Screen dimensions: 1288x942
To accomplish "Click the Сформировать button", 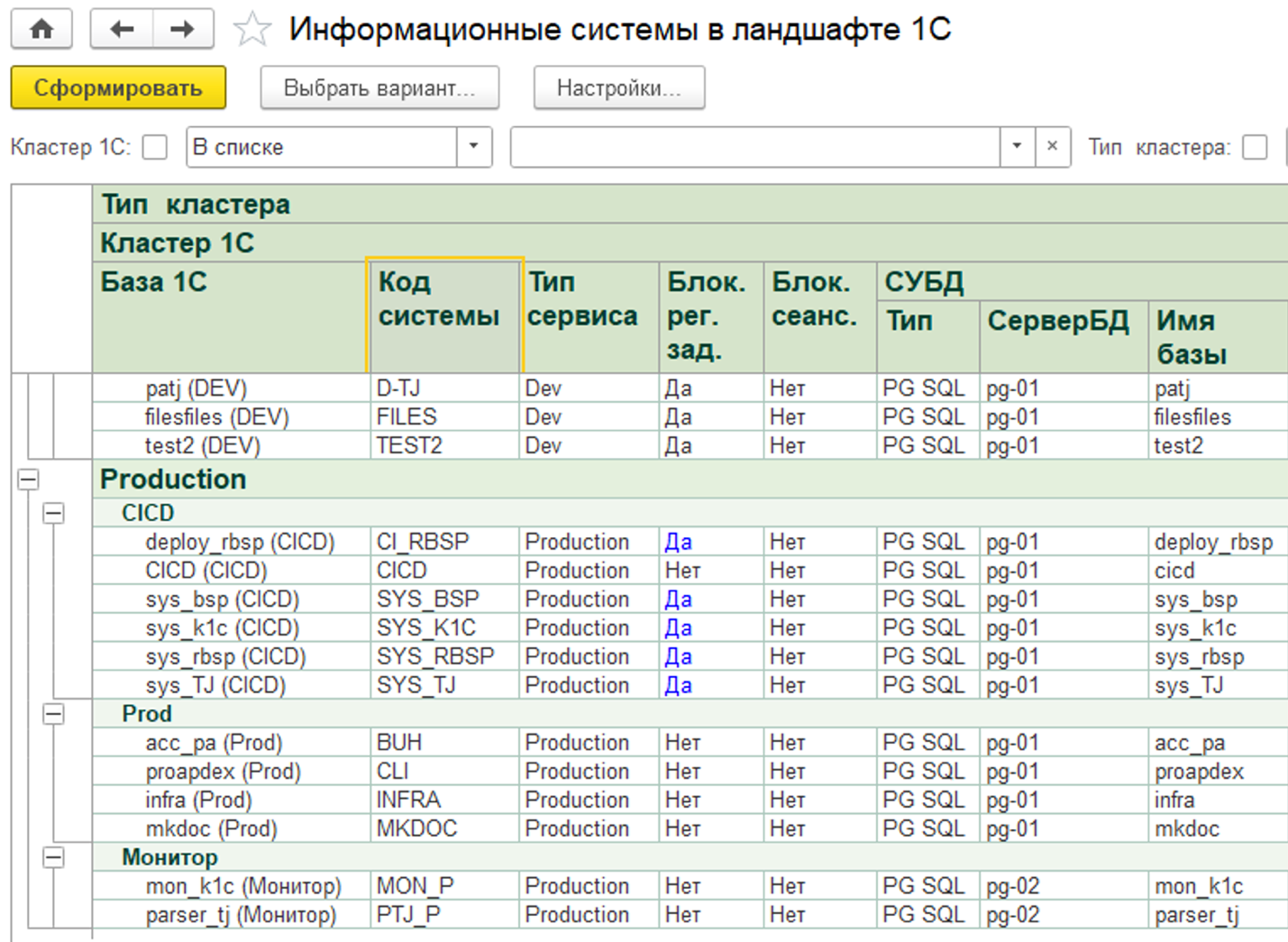I will (118, 88).
